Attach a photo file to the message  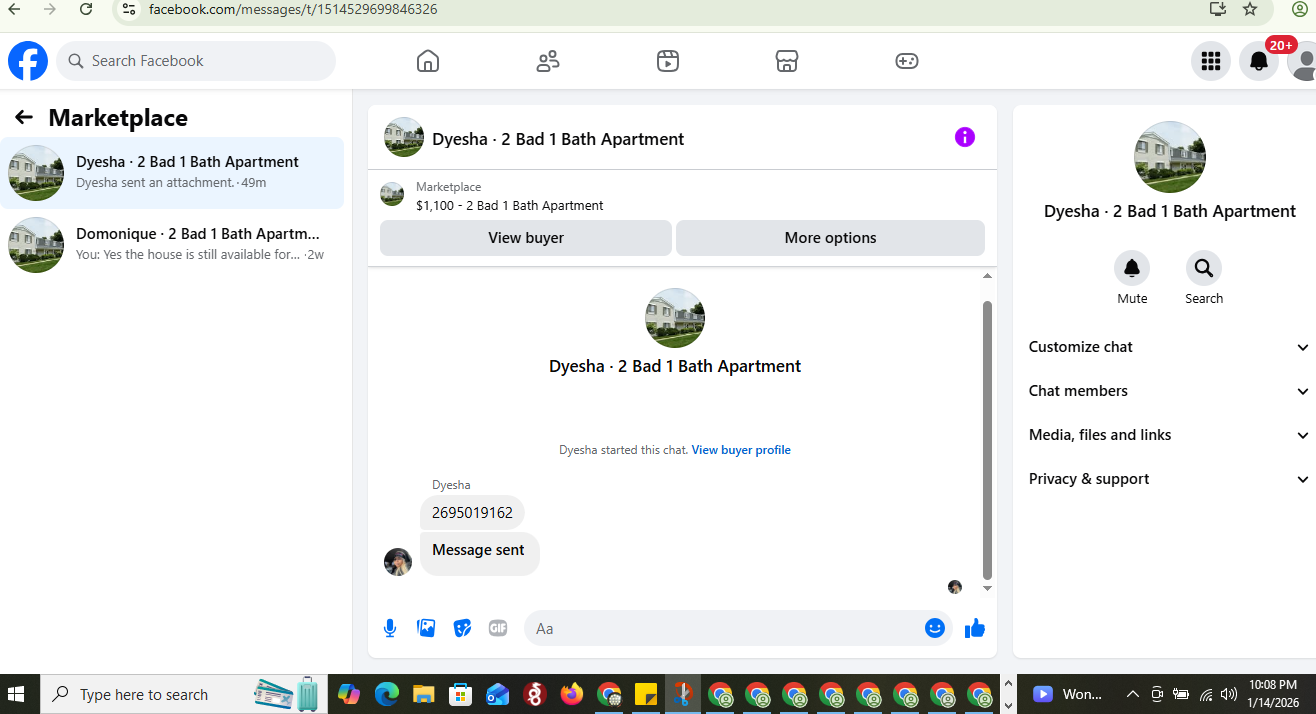[x=426, y=628]
